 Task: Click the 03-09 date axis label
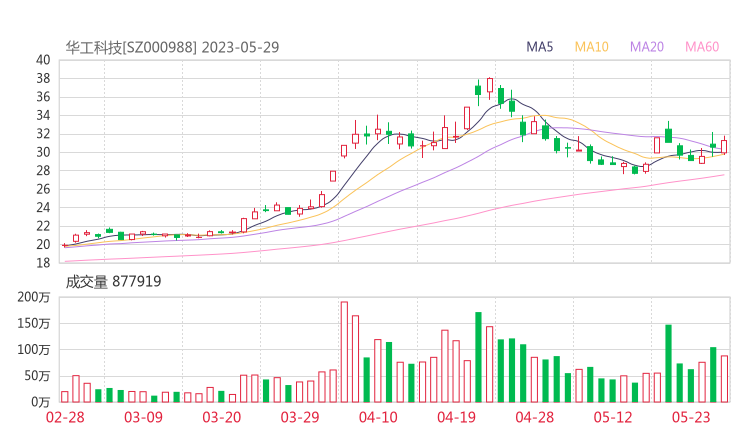143,417
